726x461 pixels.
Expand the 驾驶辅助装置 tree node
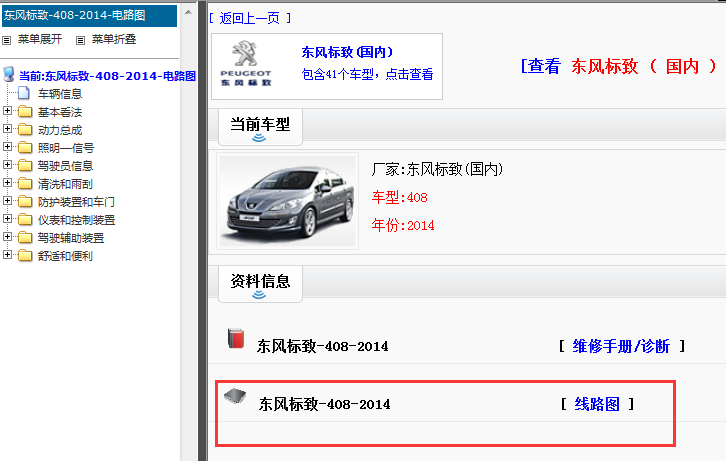7,237
